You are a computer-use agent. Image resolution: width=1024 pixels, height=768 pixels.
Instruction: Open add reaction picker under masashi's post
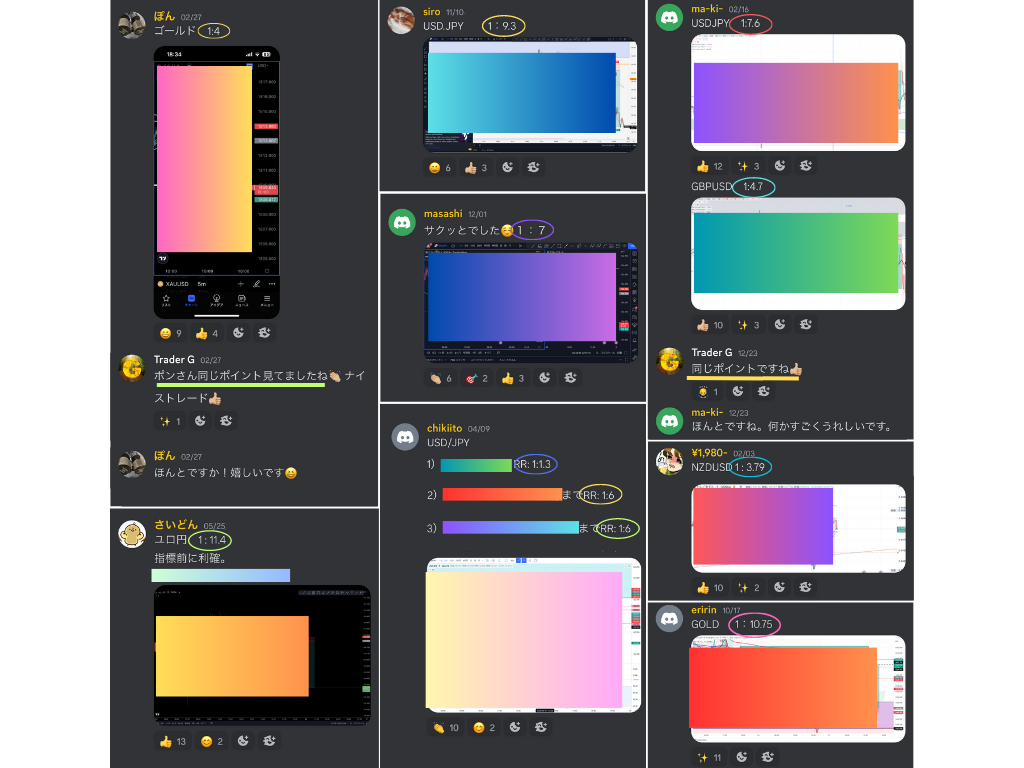[x=545, y=379]
